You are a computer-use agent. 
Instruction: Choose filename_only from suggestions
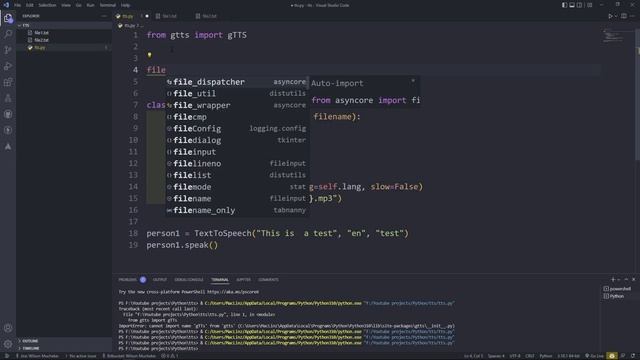[236, 210]
